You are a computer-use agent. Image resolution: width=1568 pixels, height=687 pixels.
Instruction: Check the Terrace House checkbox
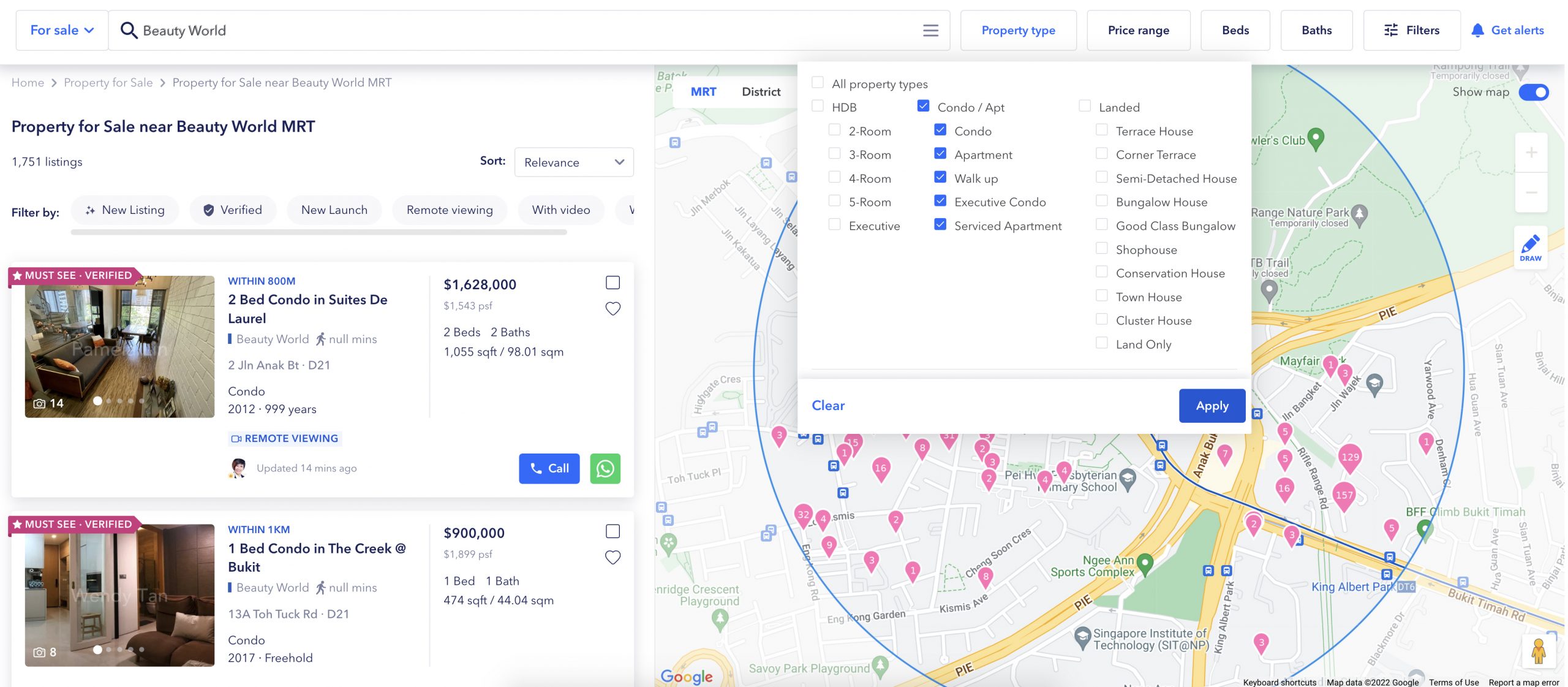point(1101,130)
